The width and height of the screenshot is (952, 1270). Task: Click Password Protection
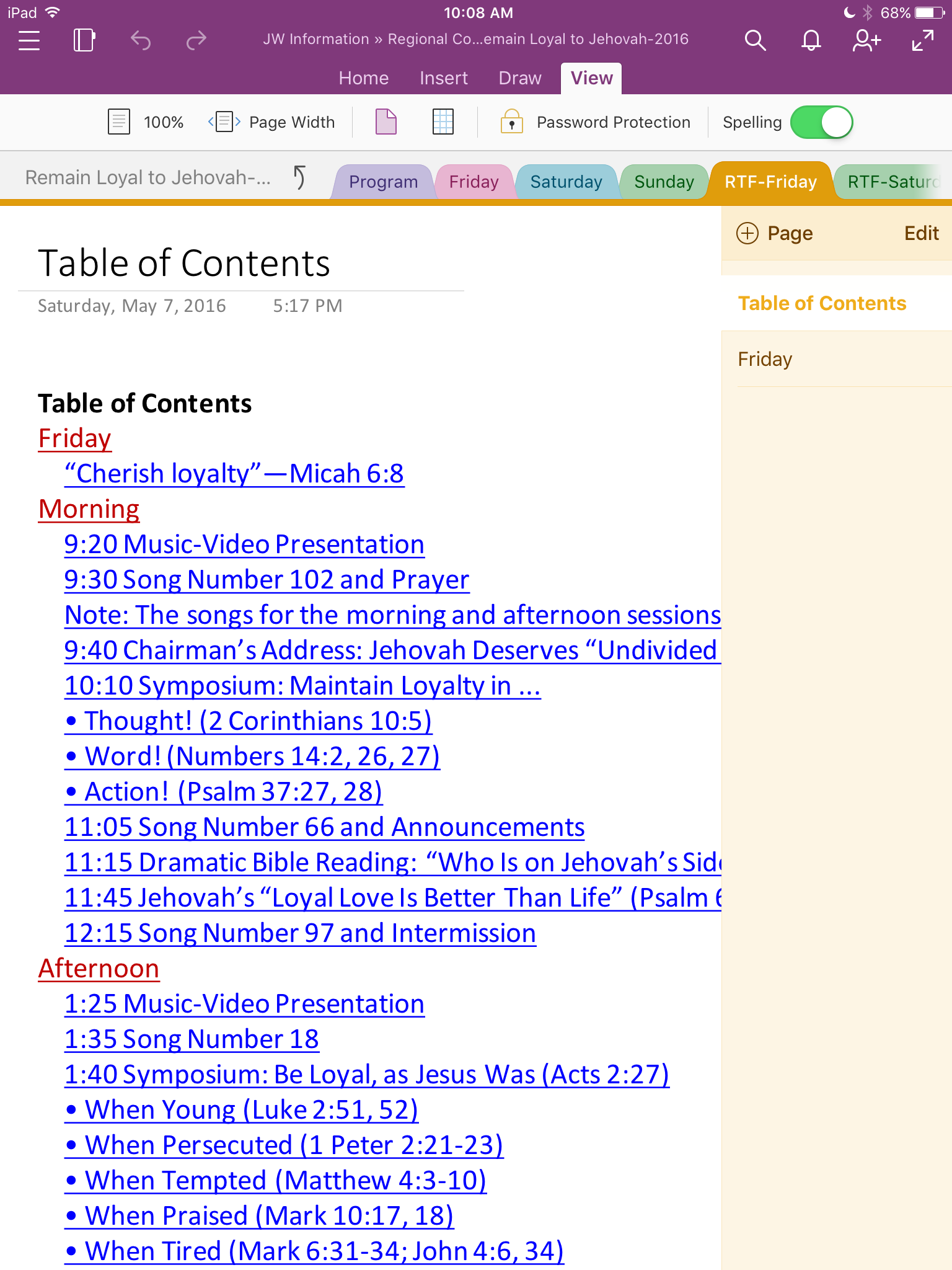click(x=596, y=122)
